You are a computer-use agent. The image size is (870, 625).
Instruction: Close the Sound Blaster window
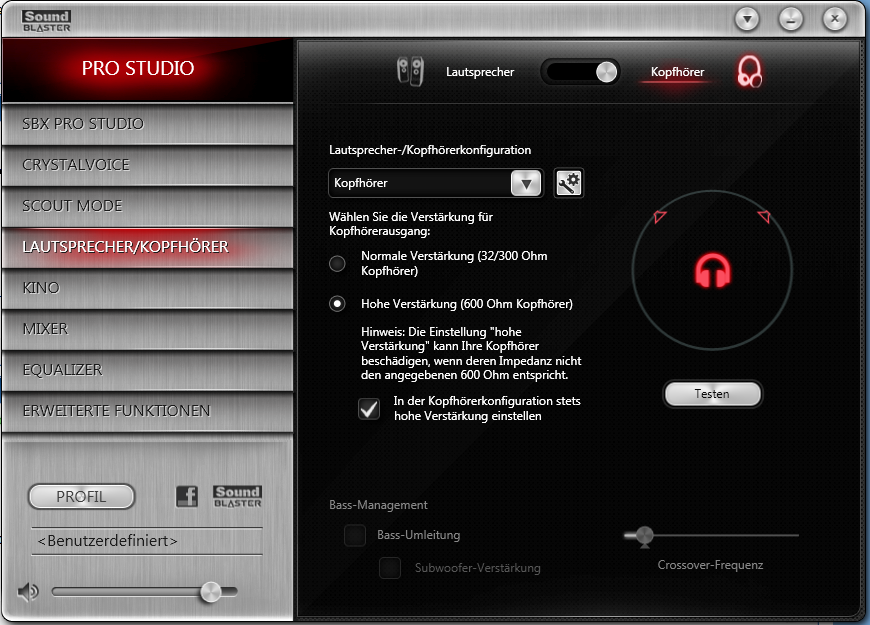(x=834, y=19)
